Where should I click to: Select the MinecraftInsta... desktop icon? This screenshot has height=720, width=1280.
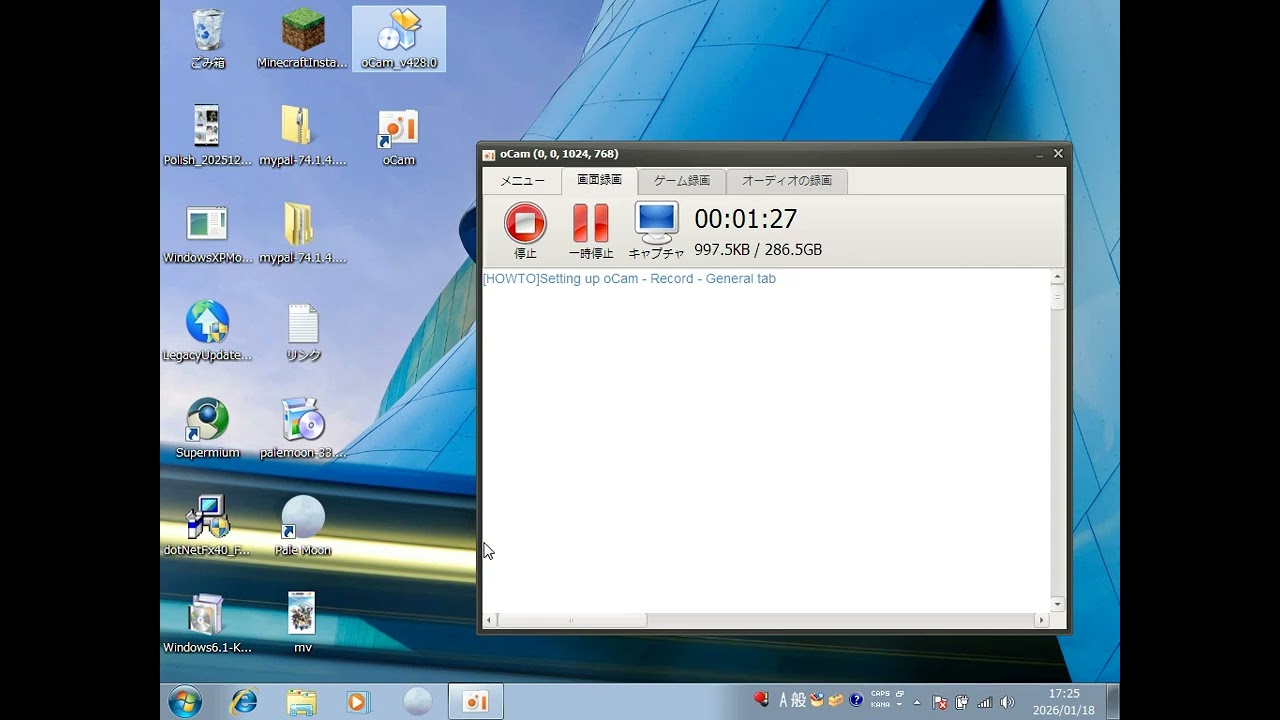tap(302, 39)
